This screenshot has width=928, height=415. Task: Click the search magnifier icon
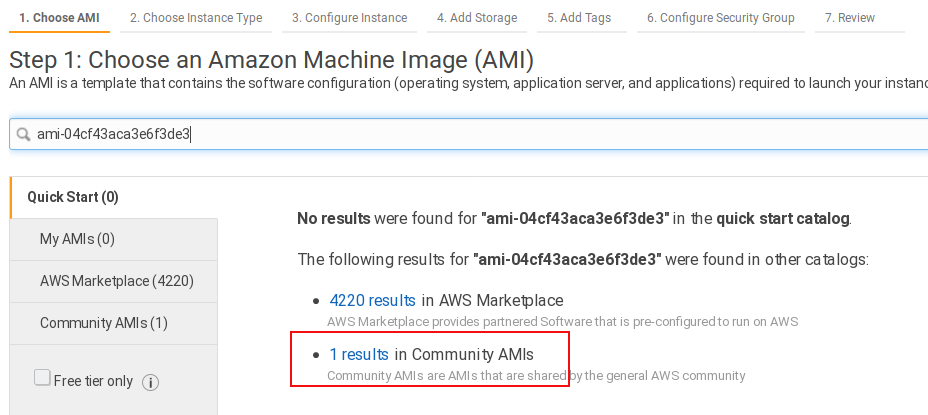pyautogui.click(x=23, y=134)
